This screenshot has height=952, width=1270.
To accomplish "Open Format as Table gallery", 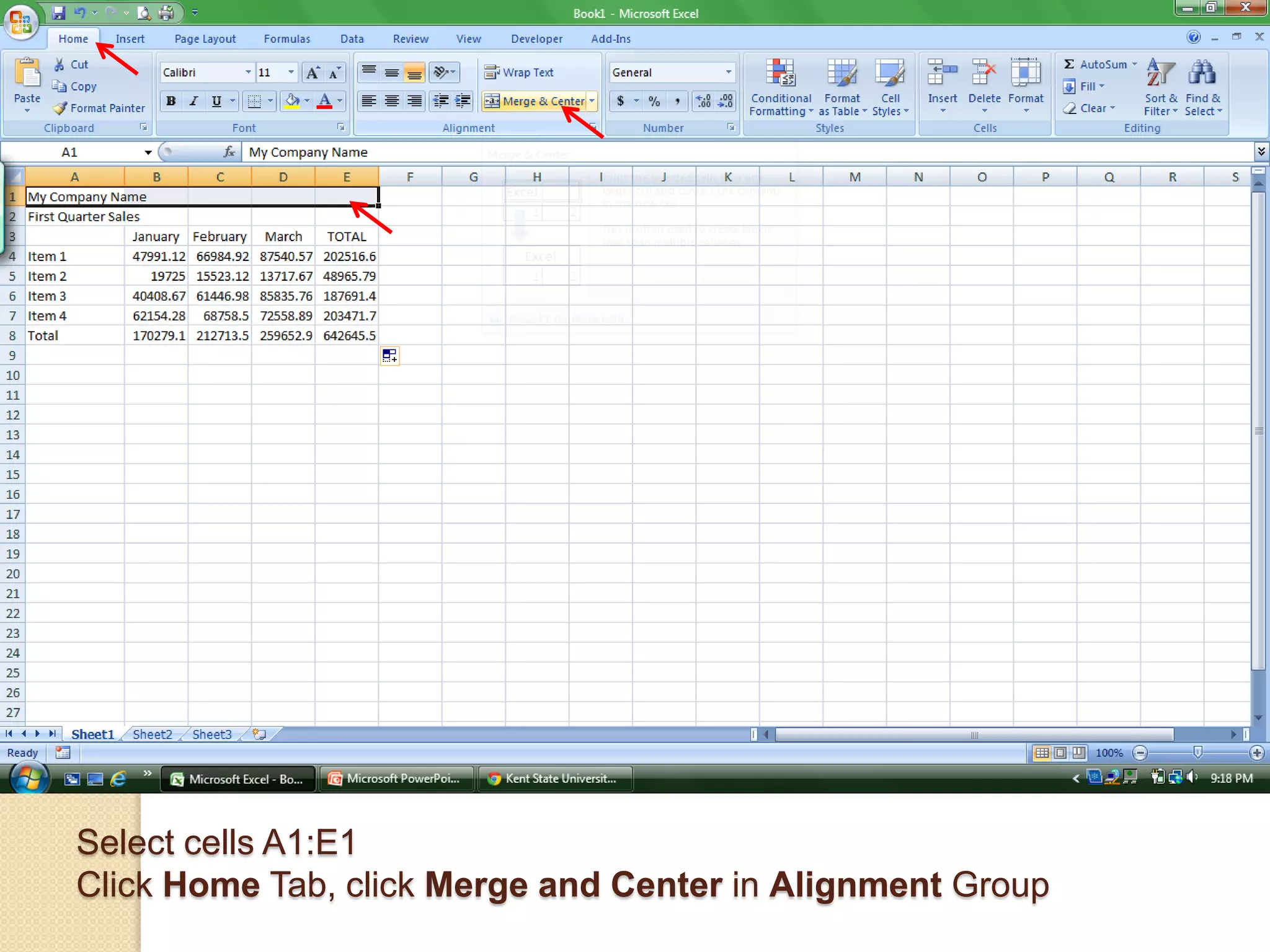I will click(842, 87).
